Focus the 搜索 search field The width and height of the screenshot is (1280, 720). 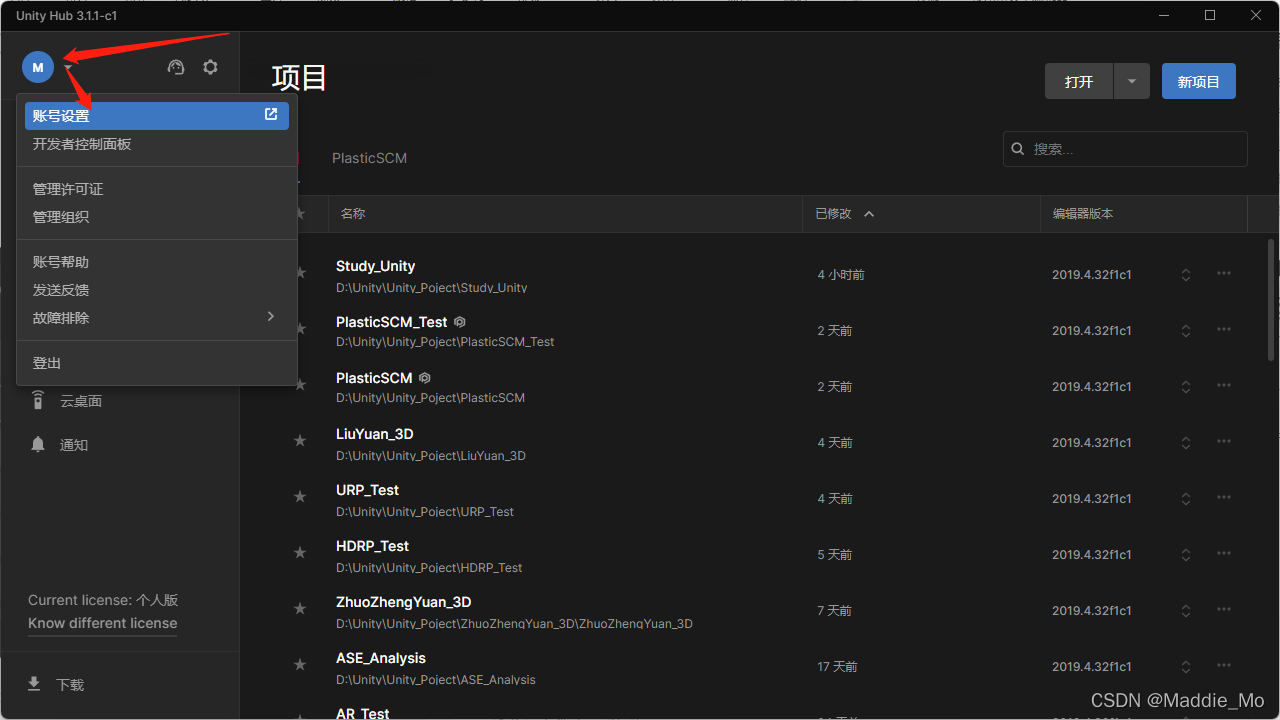[x=1125, y=149]
